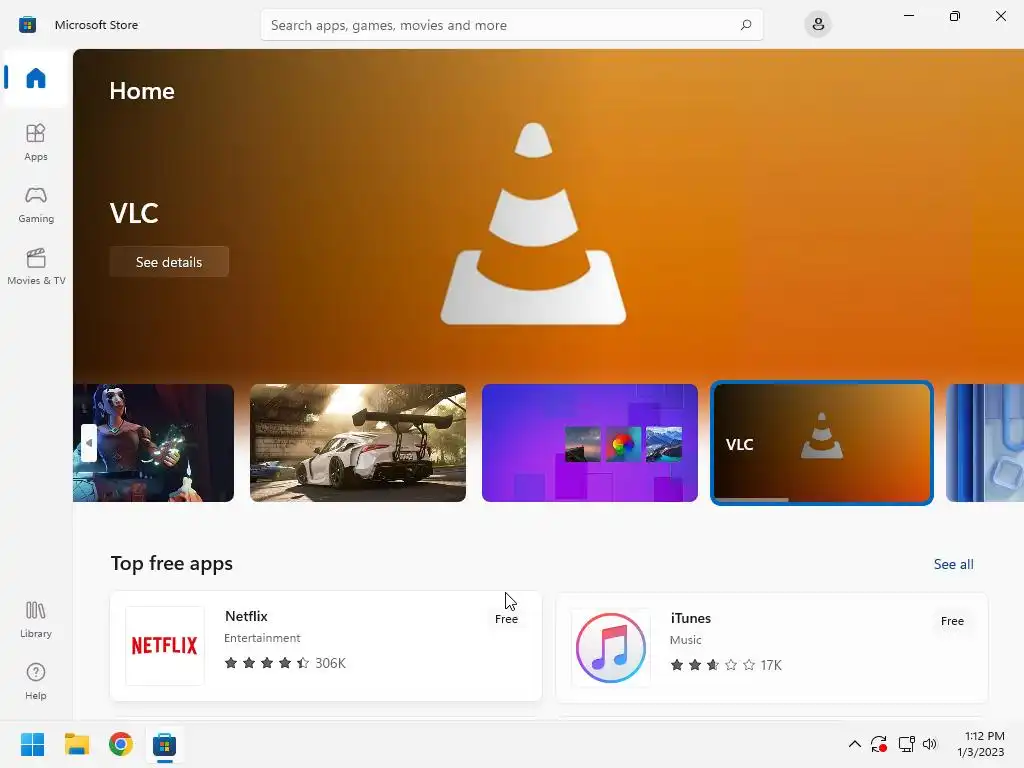Show hidden system tray icons
Viewport: 1024px width, 768px height.
[854, 744]
